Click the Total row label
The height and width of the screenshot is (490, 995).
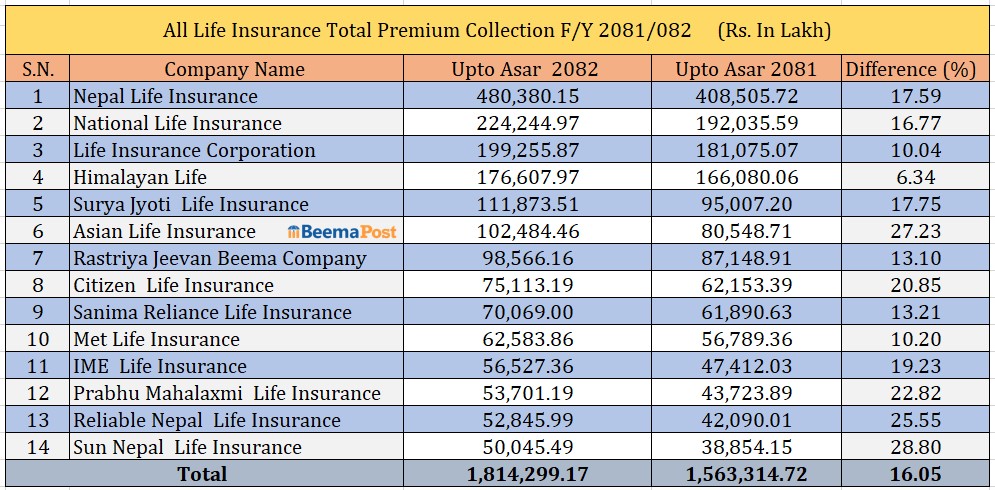tap(202, 474)
